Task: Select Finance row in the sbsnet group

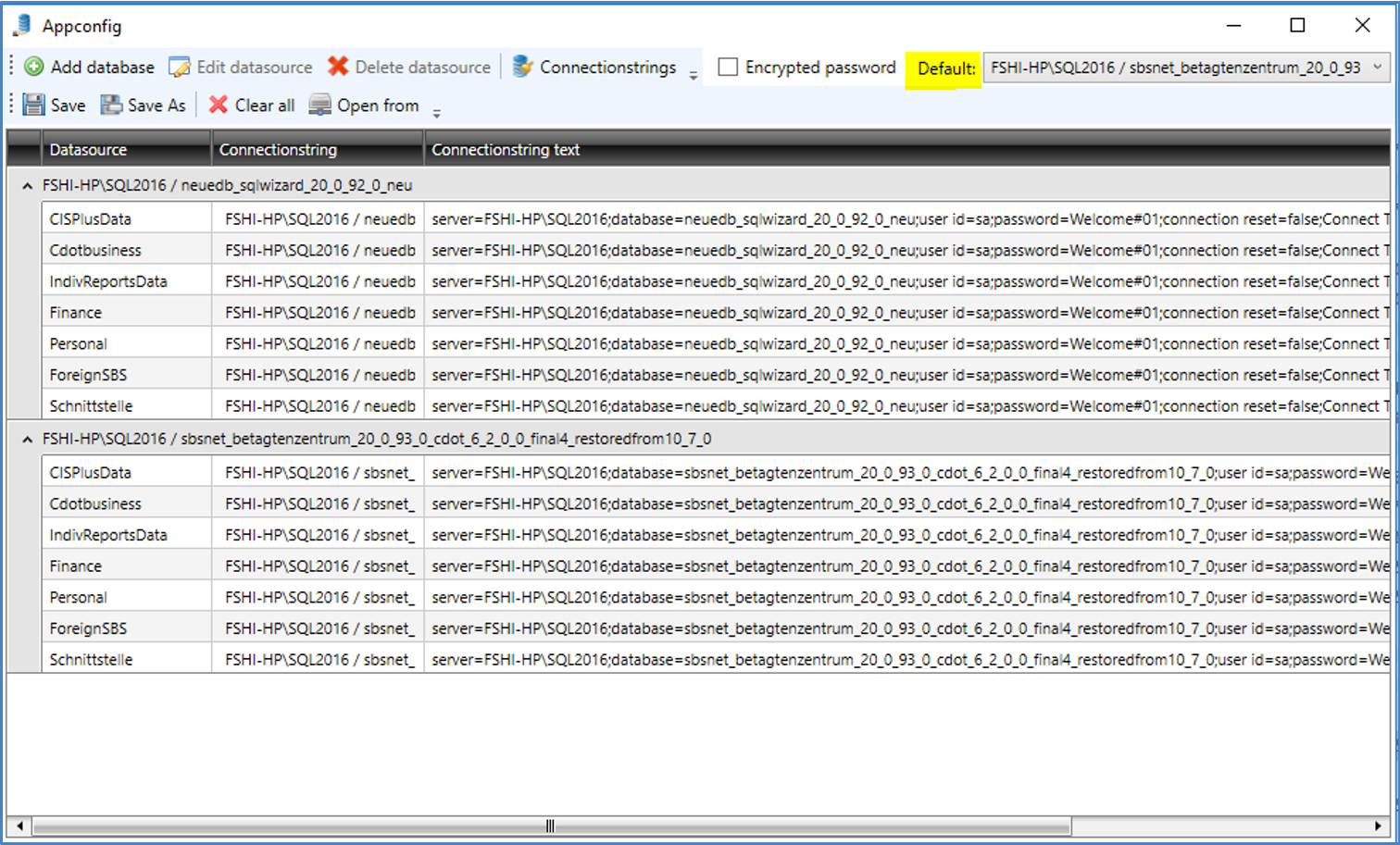Action: pos(716,566)
